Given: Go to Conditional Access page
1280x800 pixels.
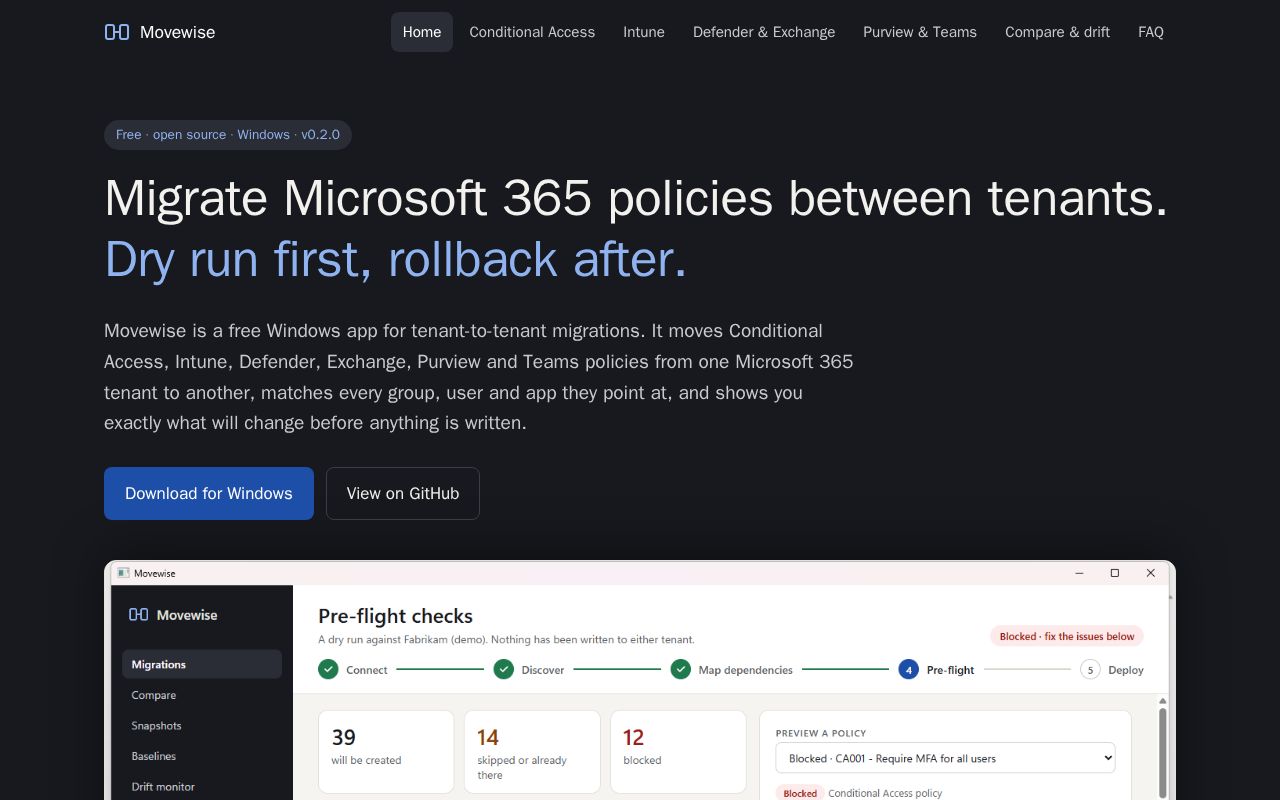Looking at the screenshot, I should (532, 32).
